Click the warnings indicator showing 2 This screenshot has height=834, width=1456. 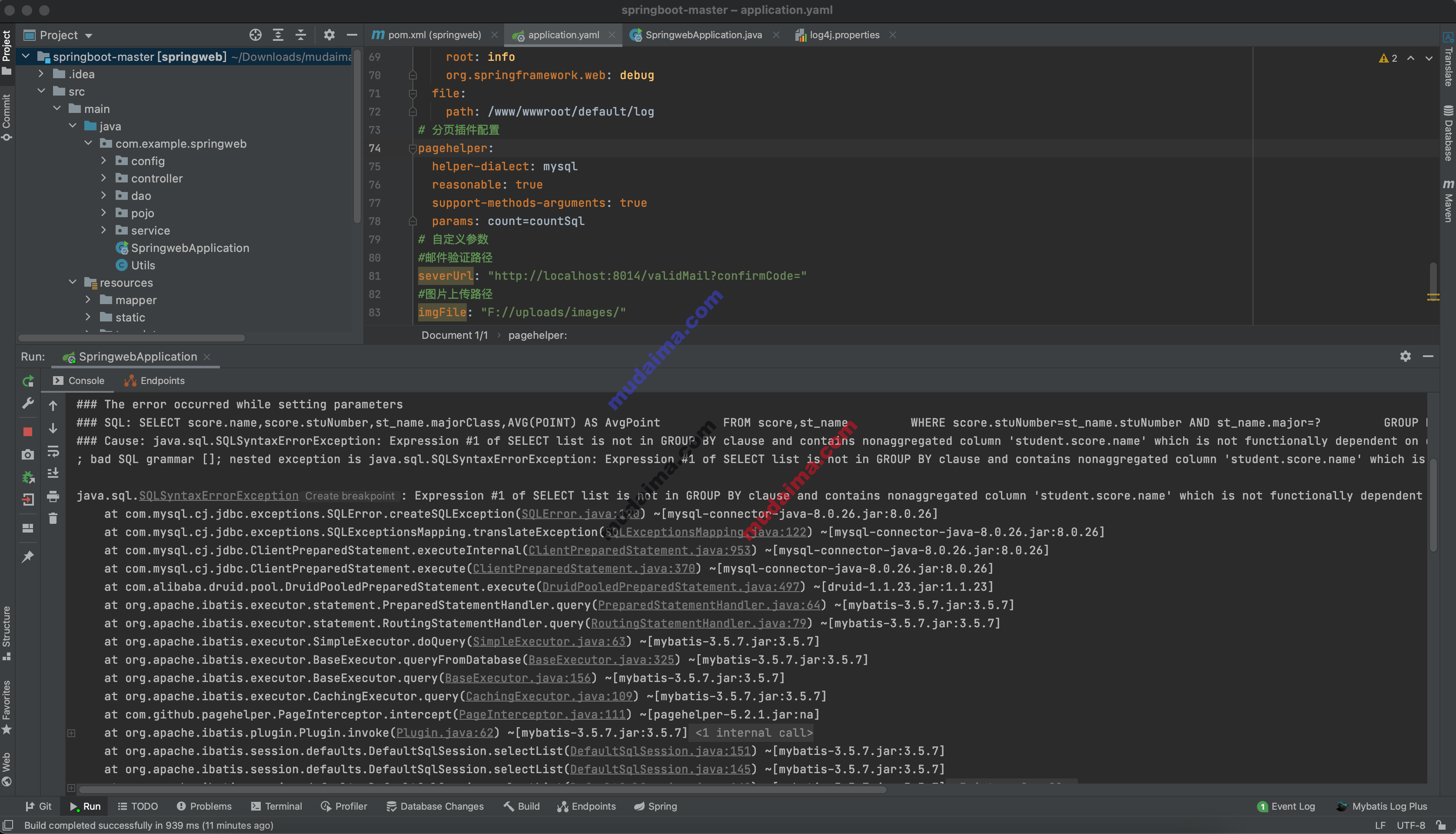point(1388,59)
